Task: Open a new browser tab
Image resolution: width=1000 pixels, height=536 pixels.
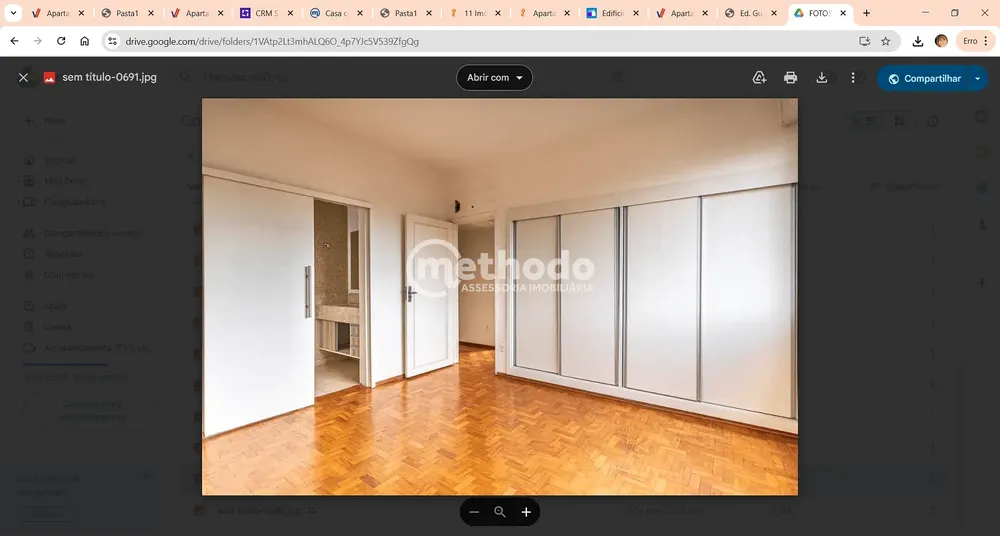Action: [x=866, y=13]
